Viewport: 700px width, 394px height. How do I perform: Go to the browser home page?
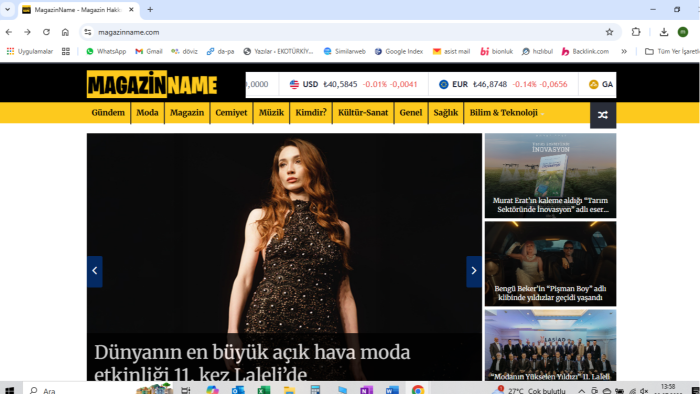[x=65, y=32]
